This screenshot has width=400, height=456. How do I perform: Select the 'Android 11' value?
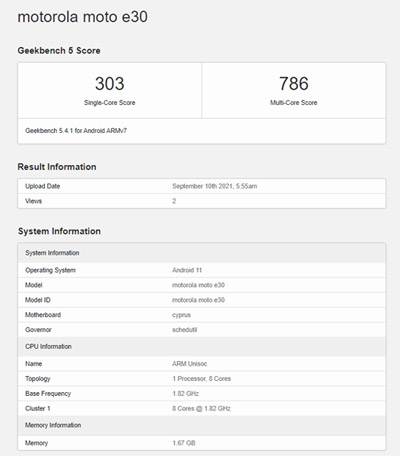click(x=187, y=270)
